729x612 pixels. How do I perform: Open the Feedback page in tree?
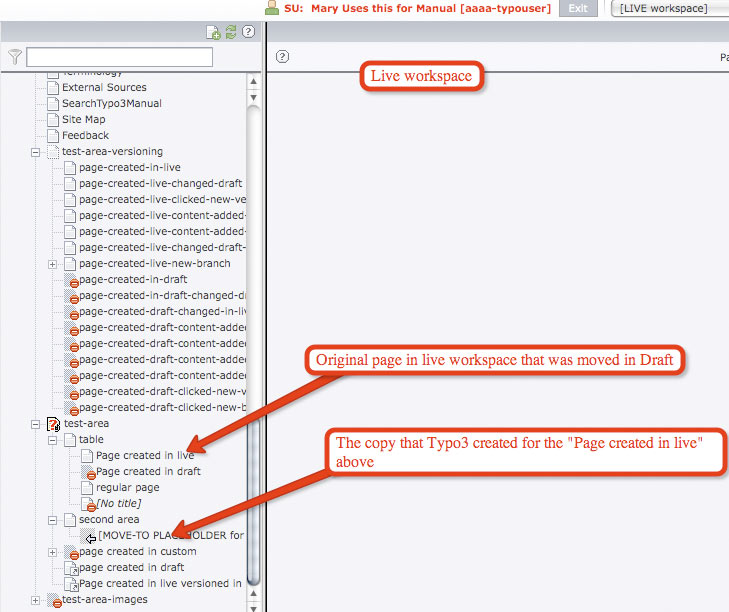85,135
